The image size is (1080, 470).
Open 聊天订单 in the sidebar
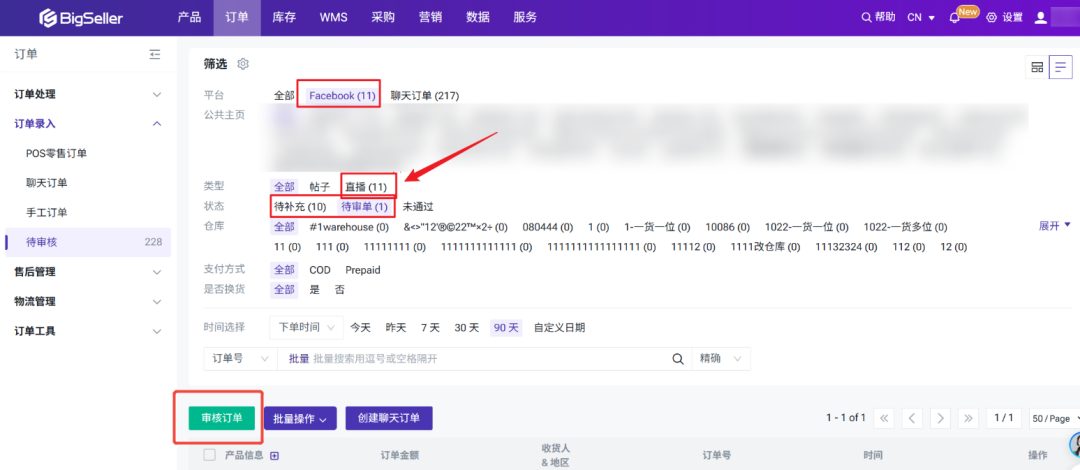point(47,183)
